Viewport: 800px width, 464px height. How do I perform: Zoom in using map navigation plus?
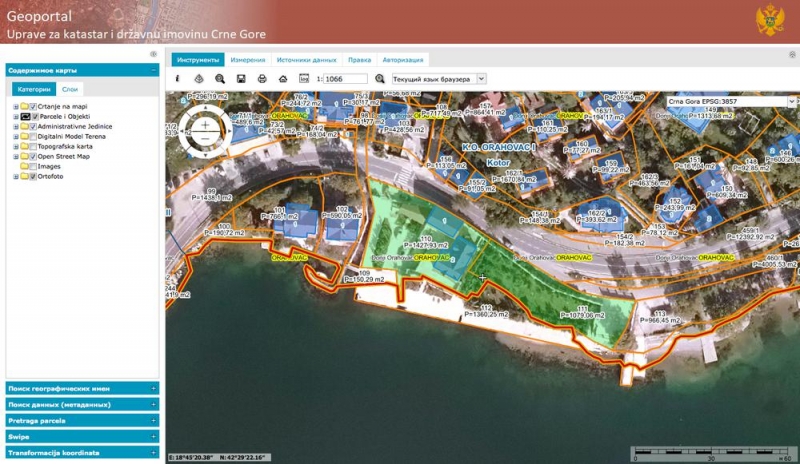(x=205, y=125)
